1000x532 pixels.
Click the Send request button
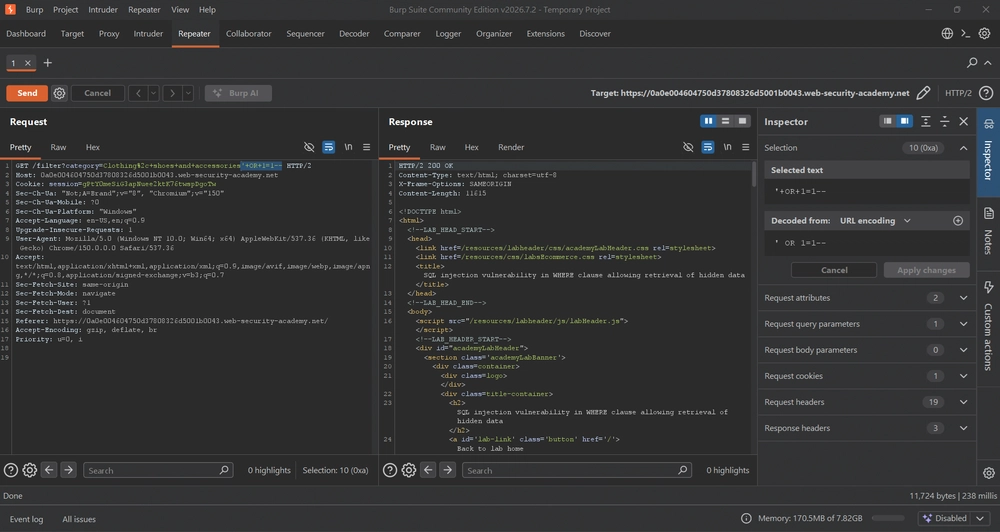27,93
